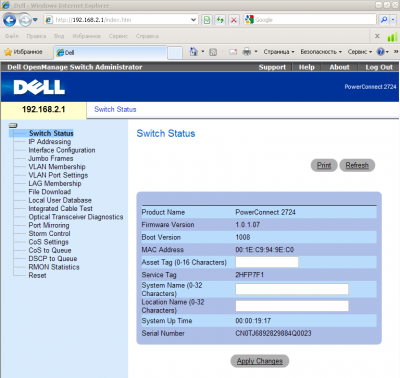
Task: Click the Support link
Action: [272, 67]
